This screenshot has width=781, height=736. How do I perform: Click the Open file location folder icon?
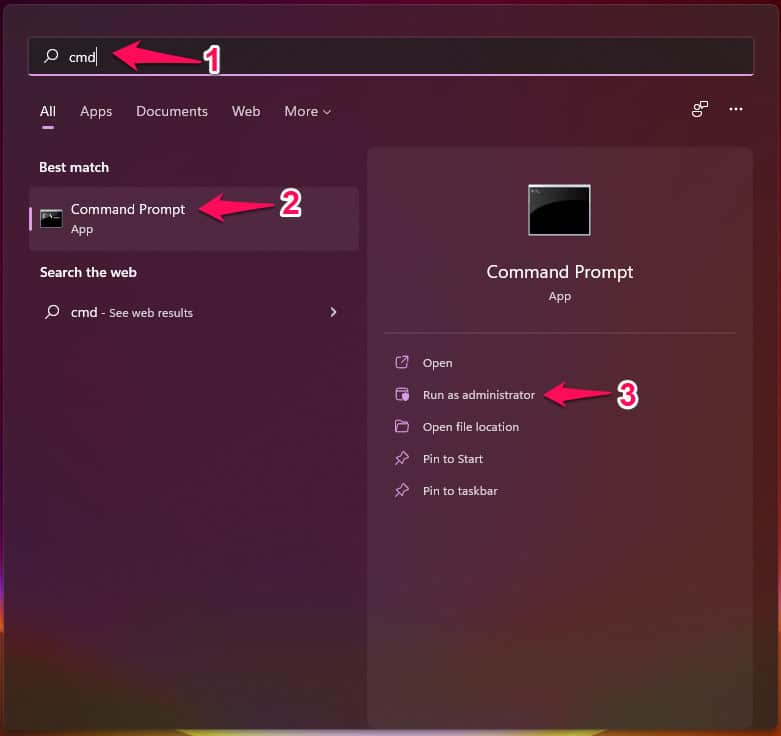click(402, 426)
